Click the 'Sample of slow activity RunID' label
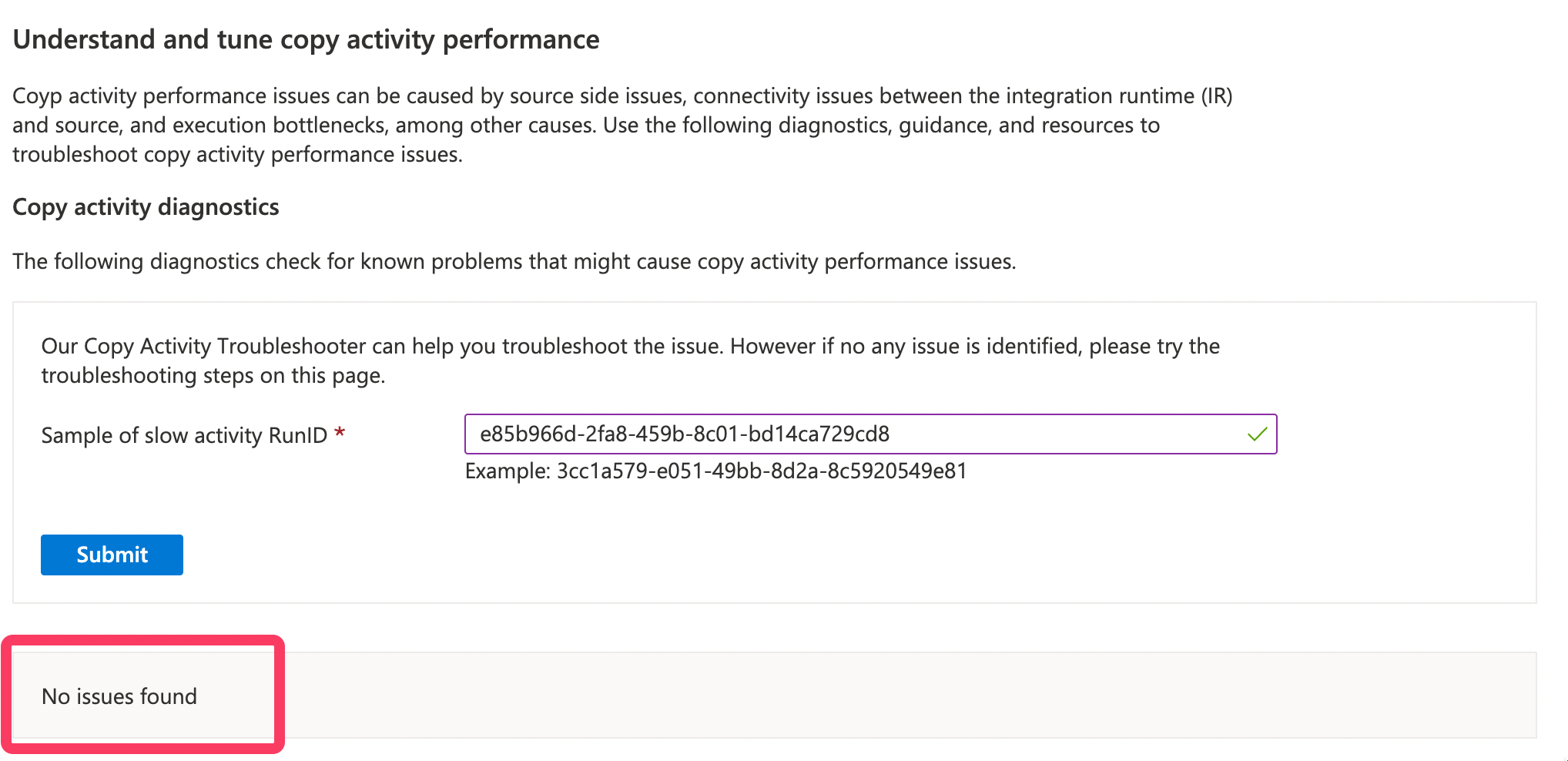1568x761 pixels. (x=184, y=436)
